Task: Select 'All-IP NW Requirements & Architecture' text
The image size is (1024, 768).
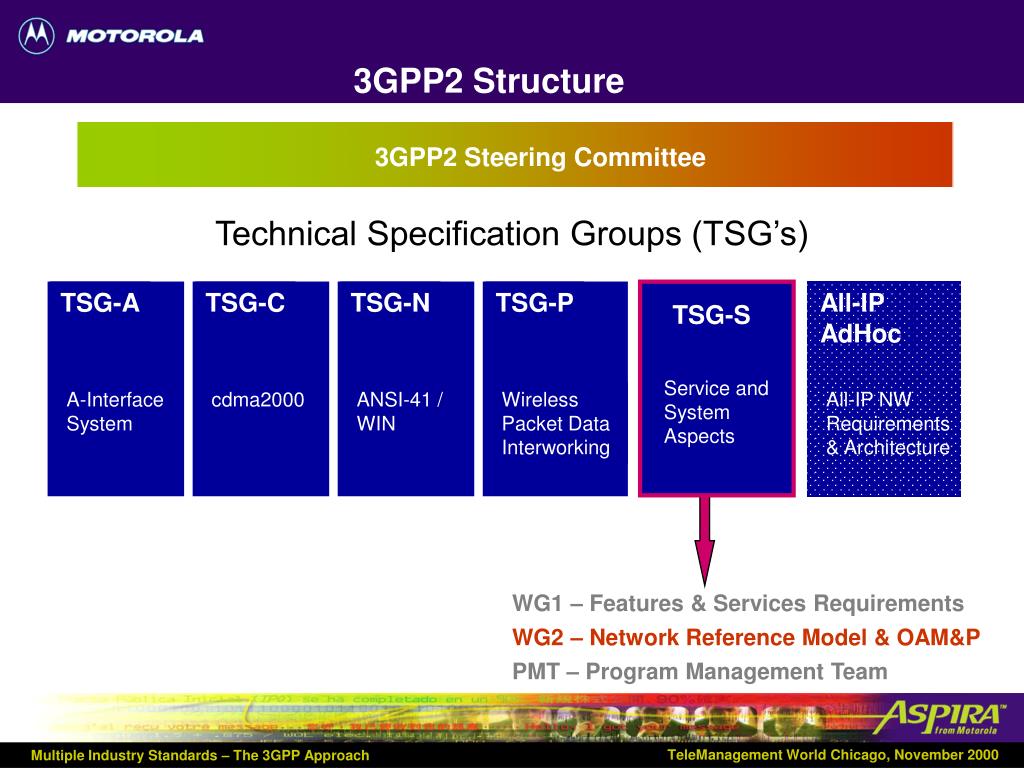Action: click(x=888, y=423)
